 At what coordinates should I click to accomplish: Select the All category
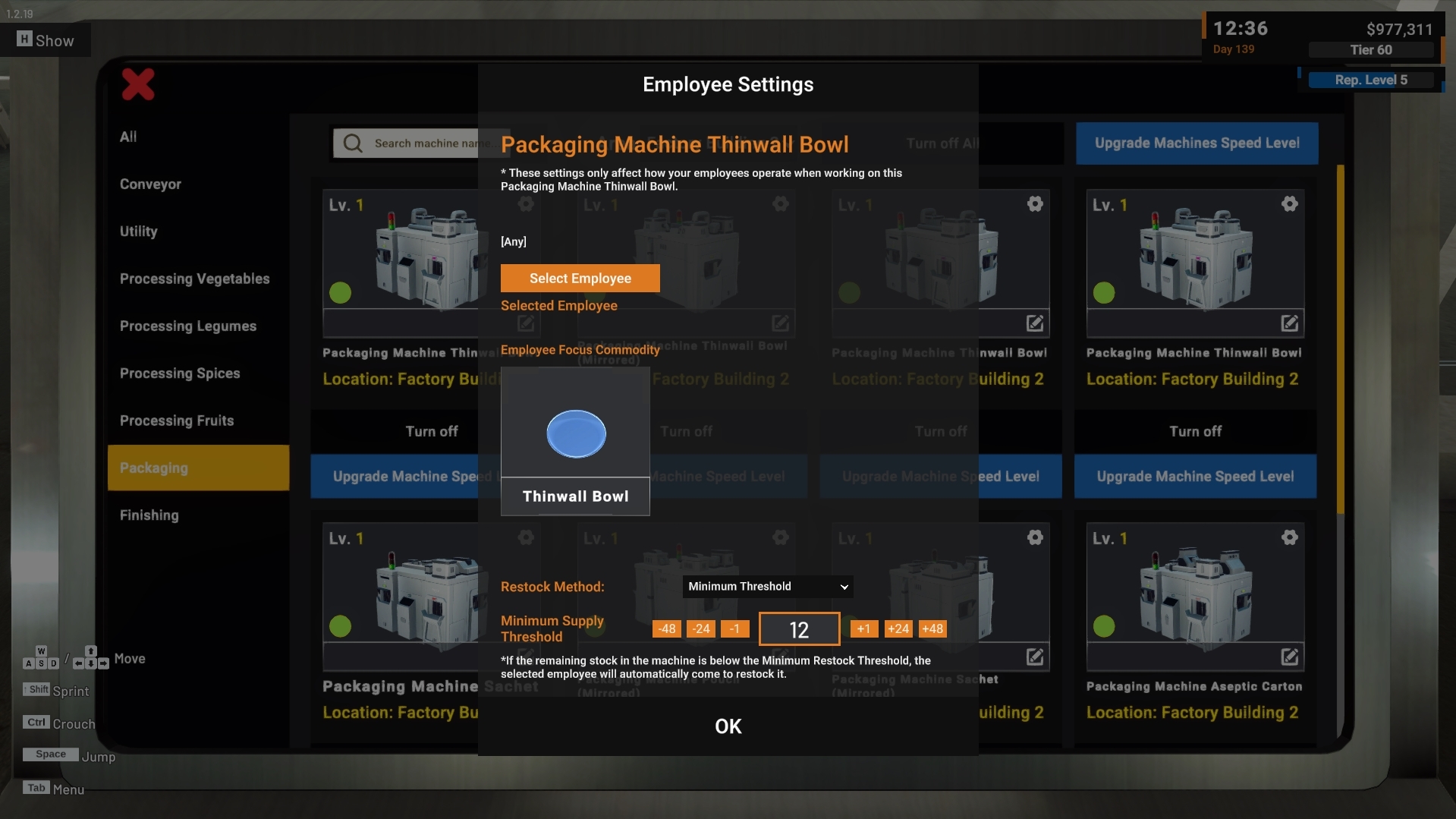[128, 137]
